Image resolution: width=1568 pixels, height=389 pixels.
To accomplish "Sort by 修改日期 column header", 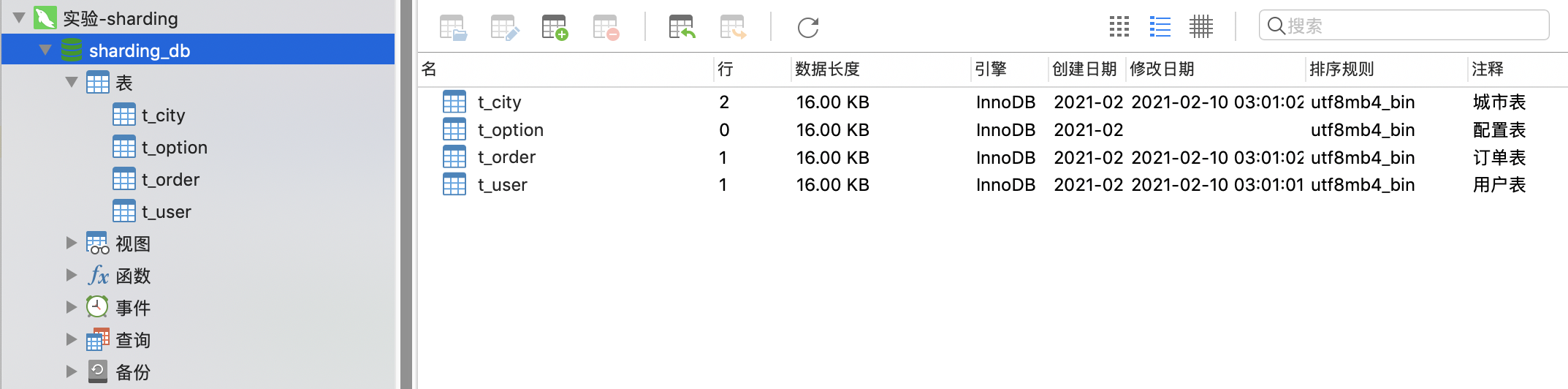I will [x=1162, y=69].
